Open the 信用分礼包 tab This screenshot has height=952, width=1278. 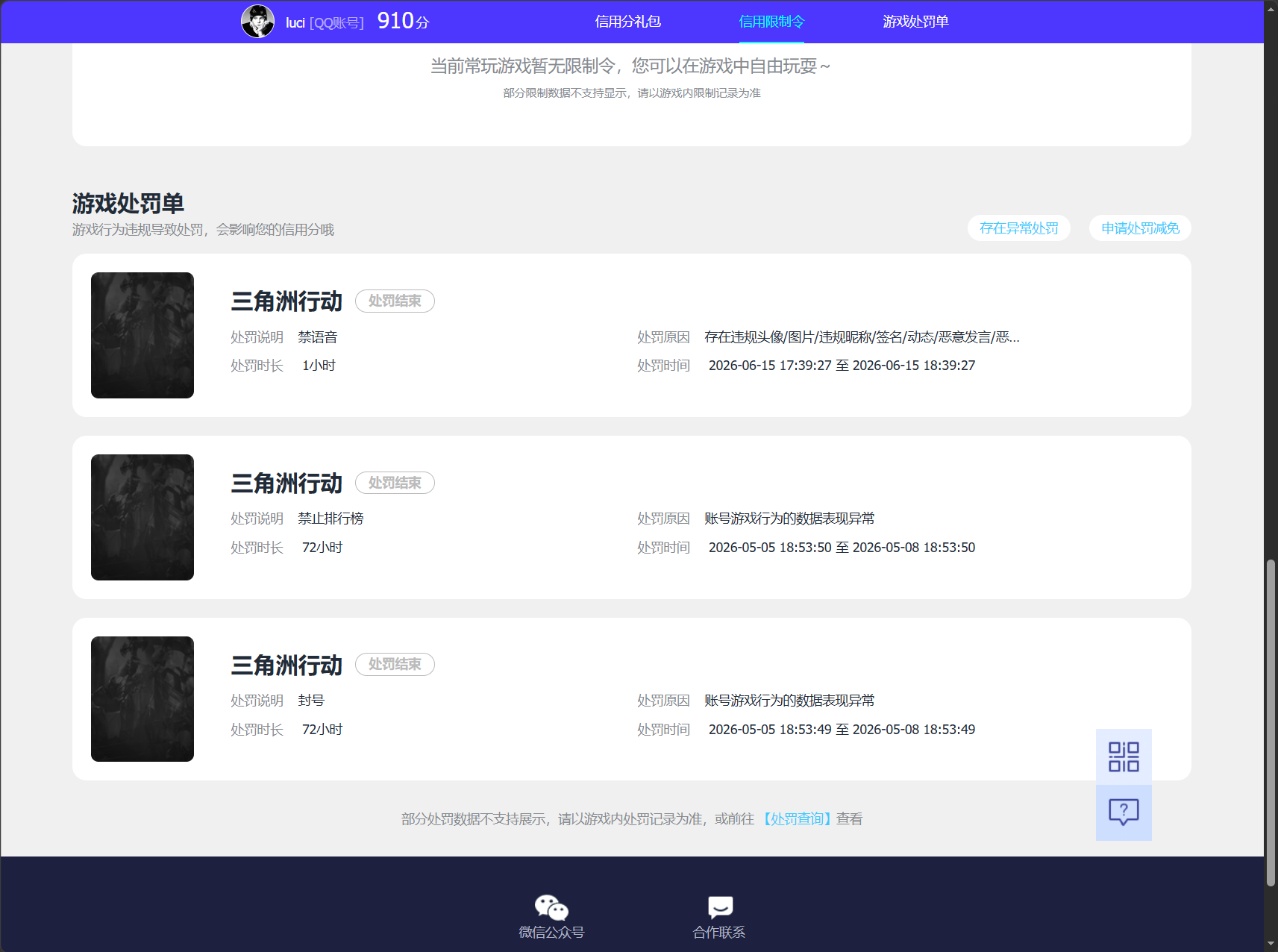pyautogui.click(x=628, y=22)
